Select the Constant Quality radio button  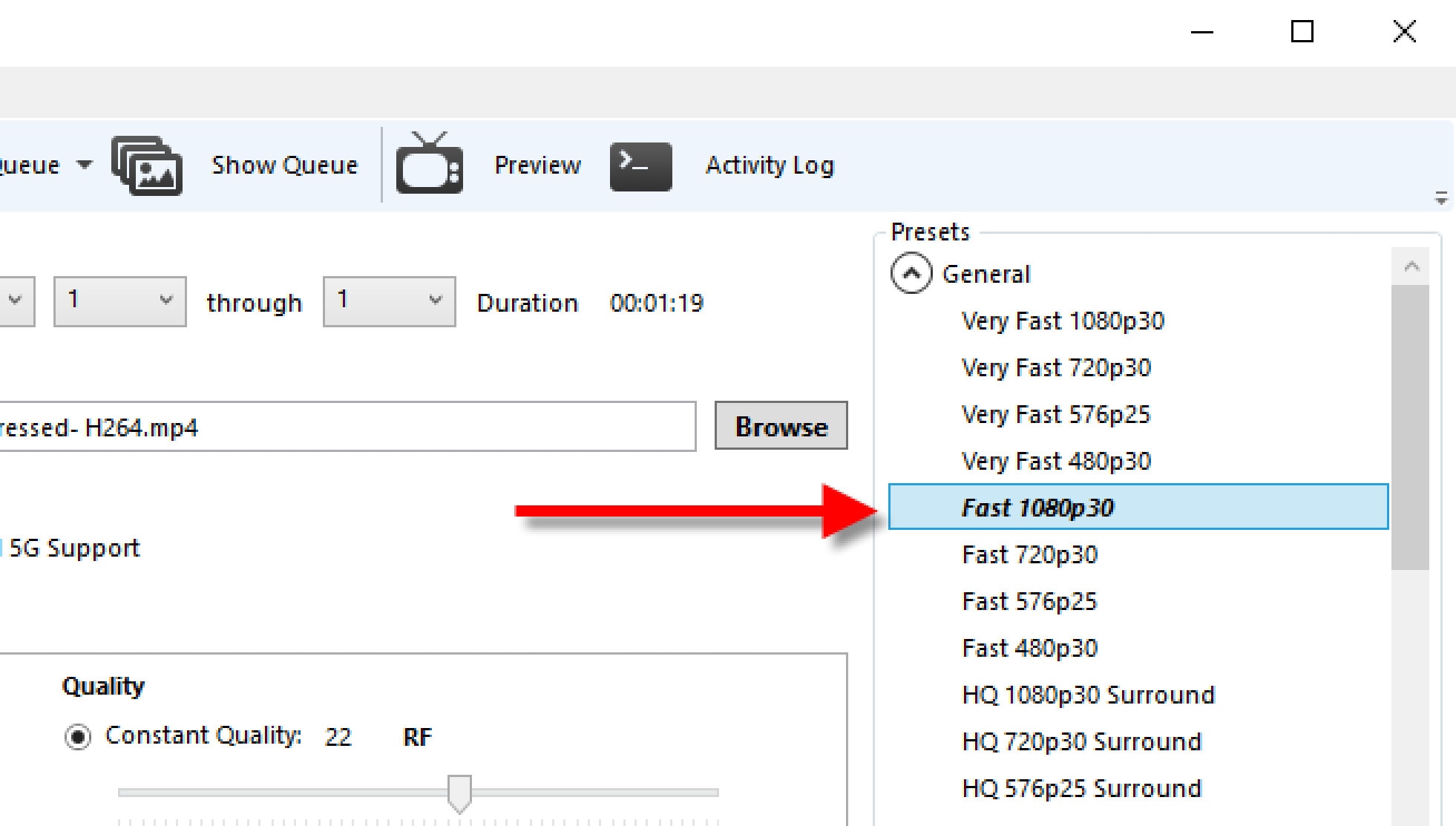(x=78, y=737)
